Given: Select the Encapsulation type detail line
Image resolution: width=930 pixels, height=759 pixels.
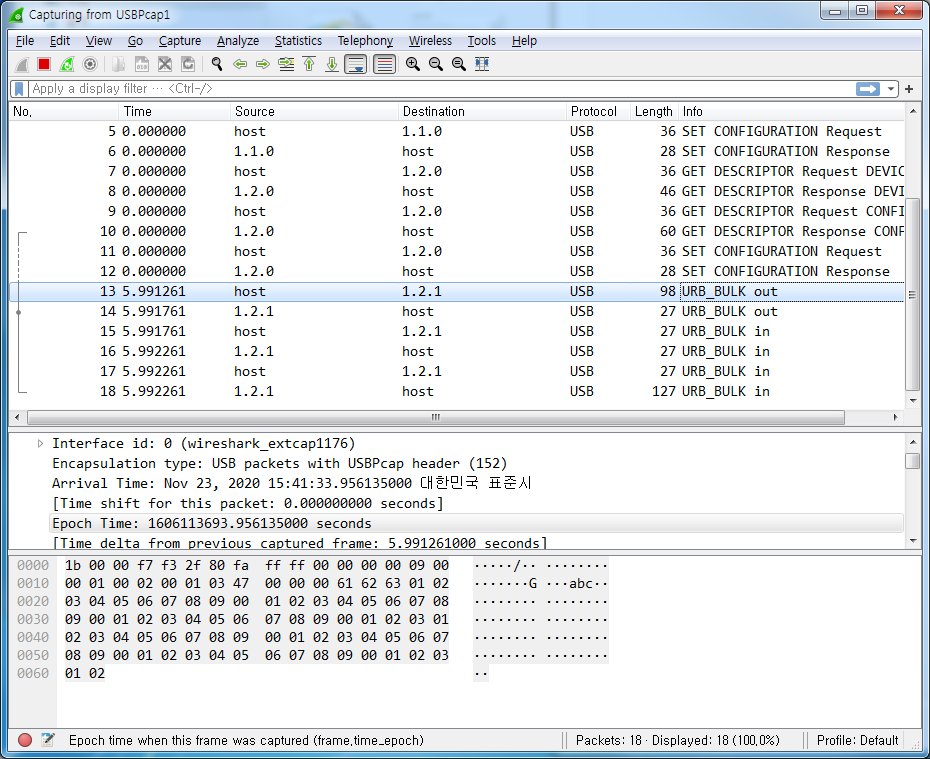Looking at the screenshot, I should 279,464.
